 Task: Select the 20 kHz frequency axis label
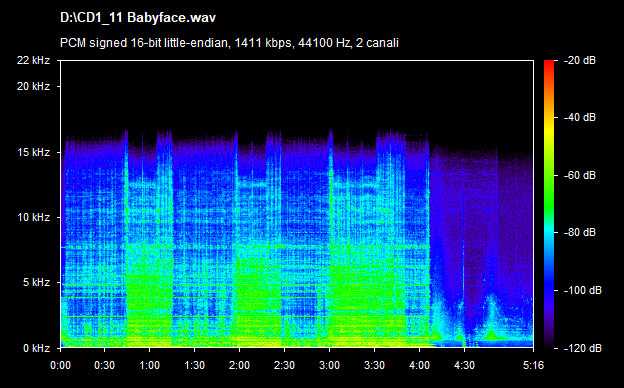pyautogui.click(x=33, y=86)
